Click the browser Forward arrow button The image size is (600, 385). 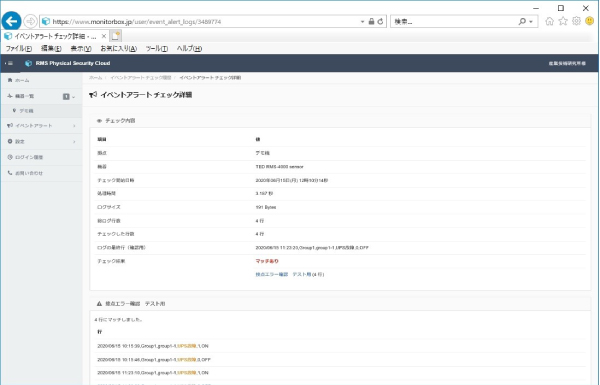click(x=31, y=21)
